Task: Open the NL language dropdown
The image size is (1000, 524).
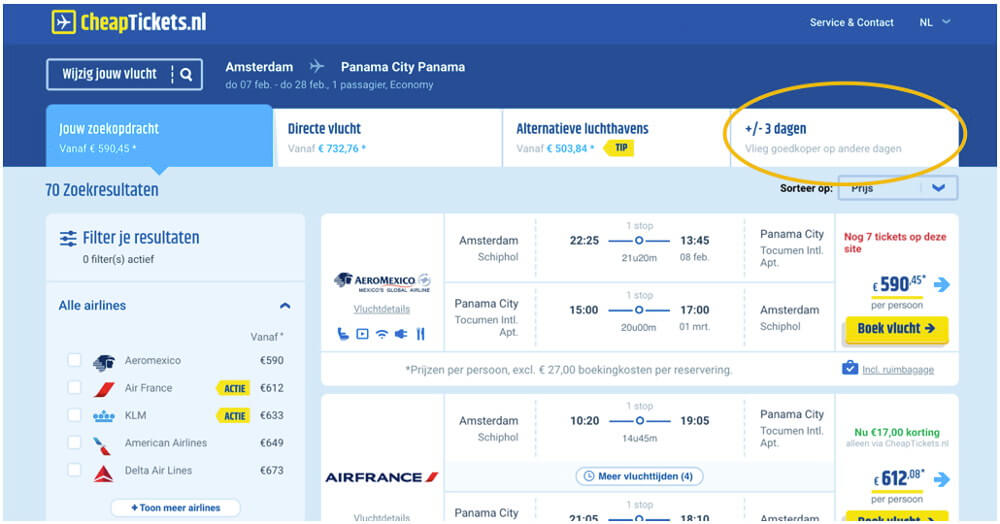Action: pos(934,22)
